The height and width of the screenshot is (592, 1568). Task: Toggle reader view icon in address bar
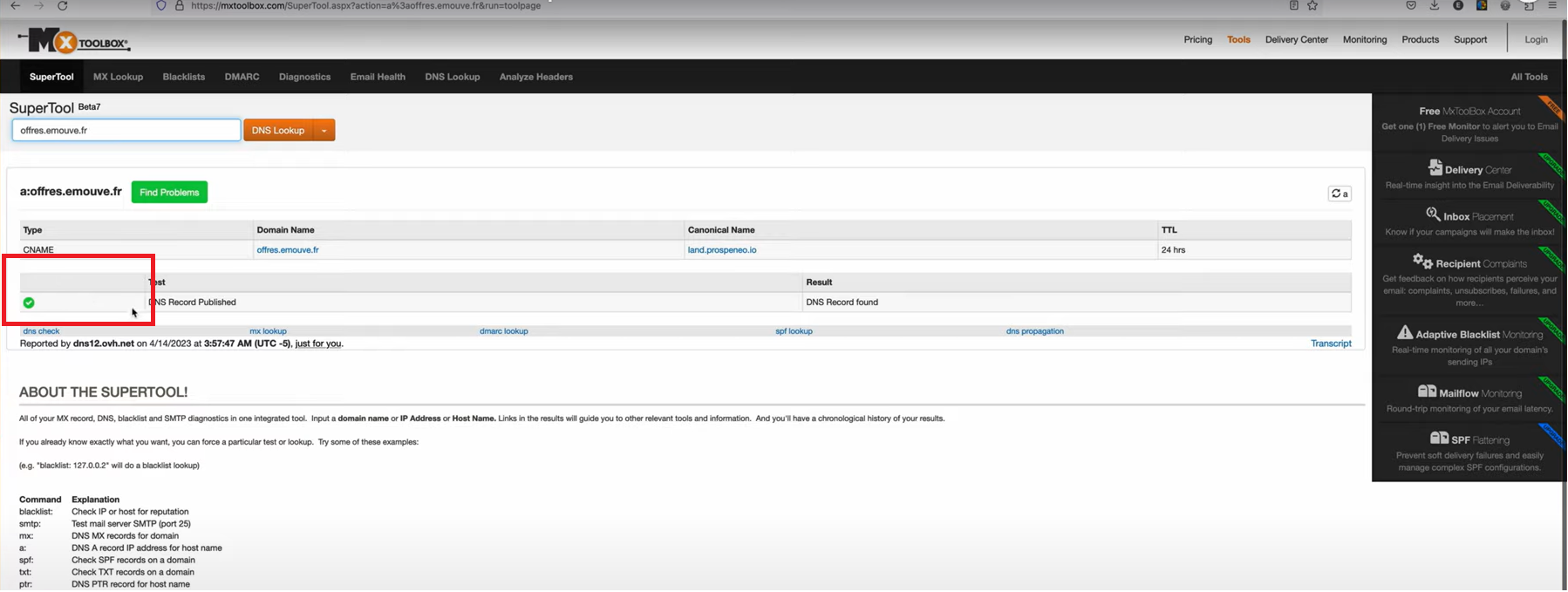1294,5
